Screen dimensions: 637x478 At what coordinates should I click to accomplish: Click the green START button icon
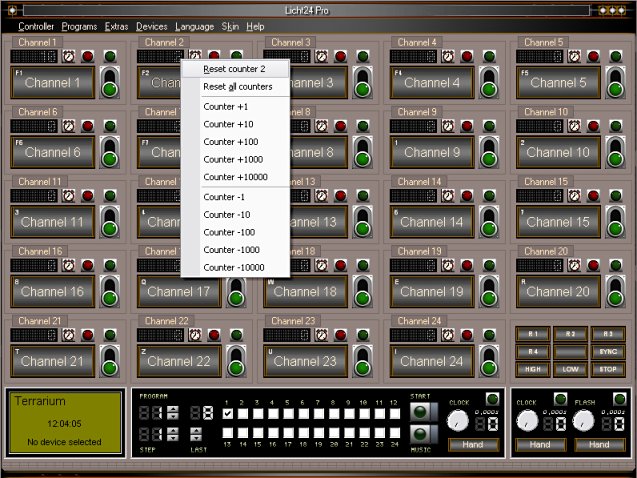420,411
